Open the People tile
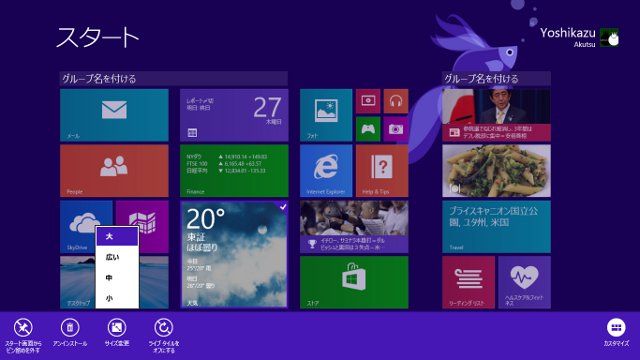The width and height of the screenshot is (640, 360). tap(114, 171)
